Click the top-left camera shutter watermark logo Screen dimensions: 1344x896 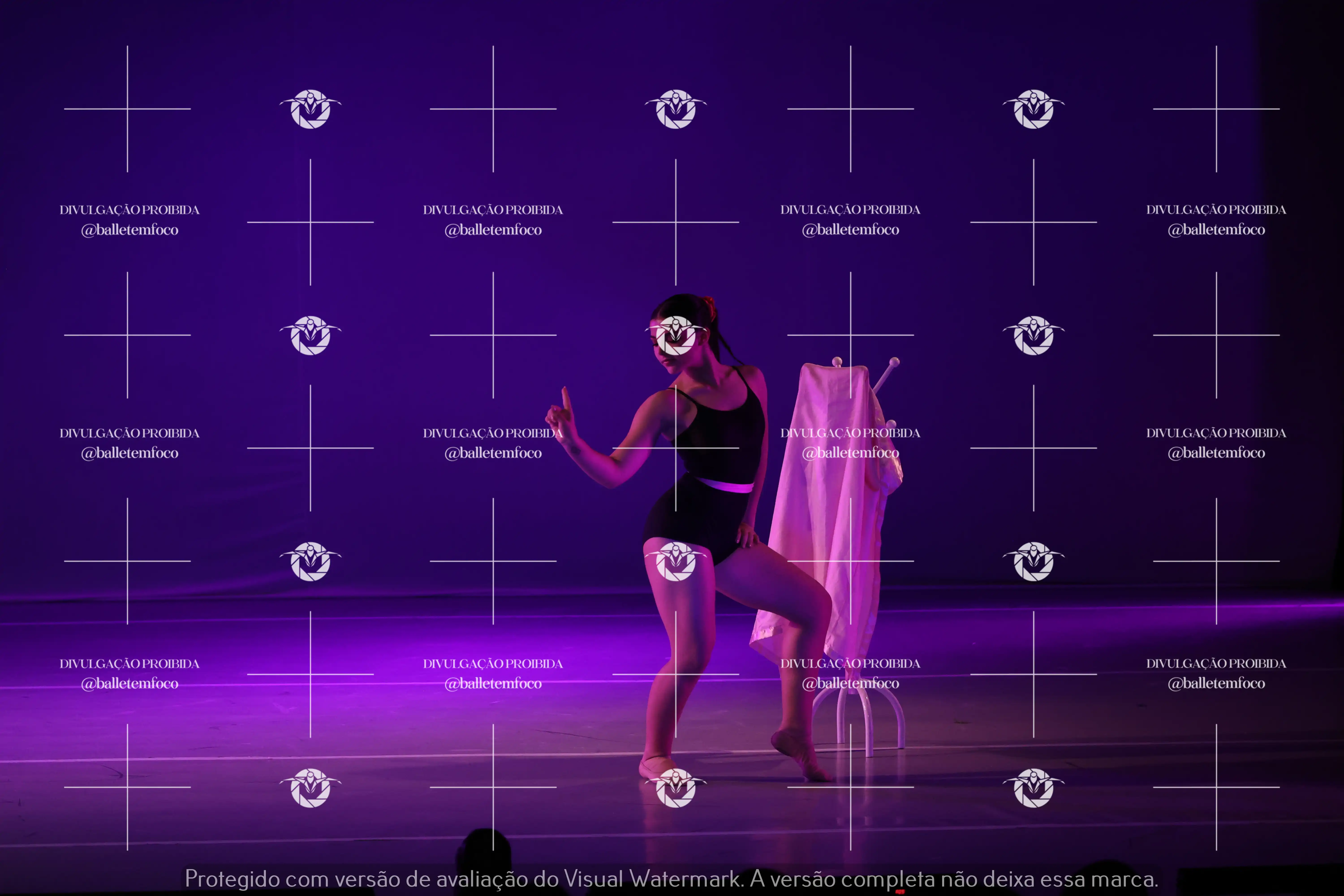pyautogui.click(x=310, y=109)
